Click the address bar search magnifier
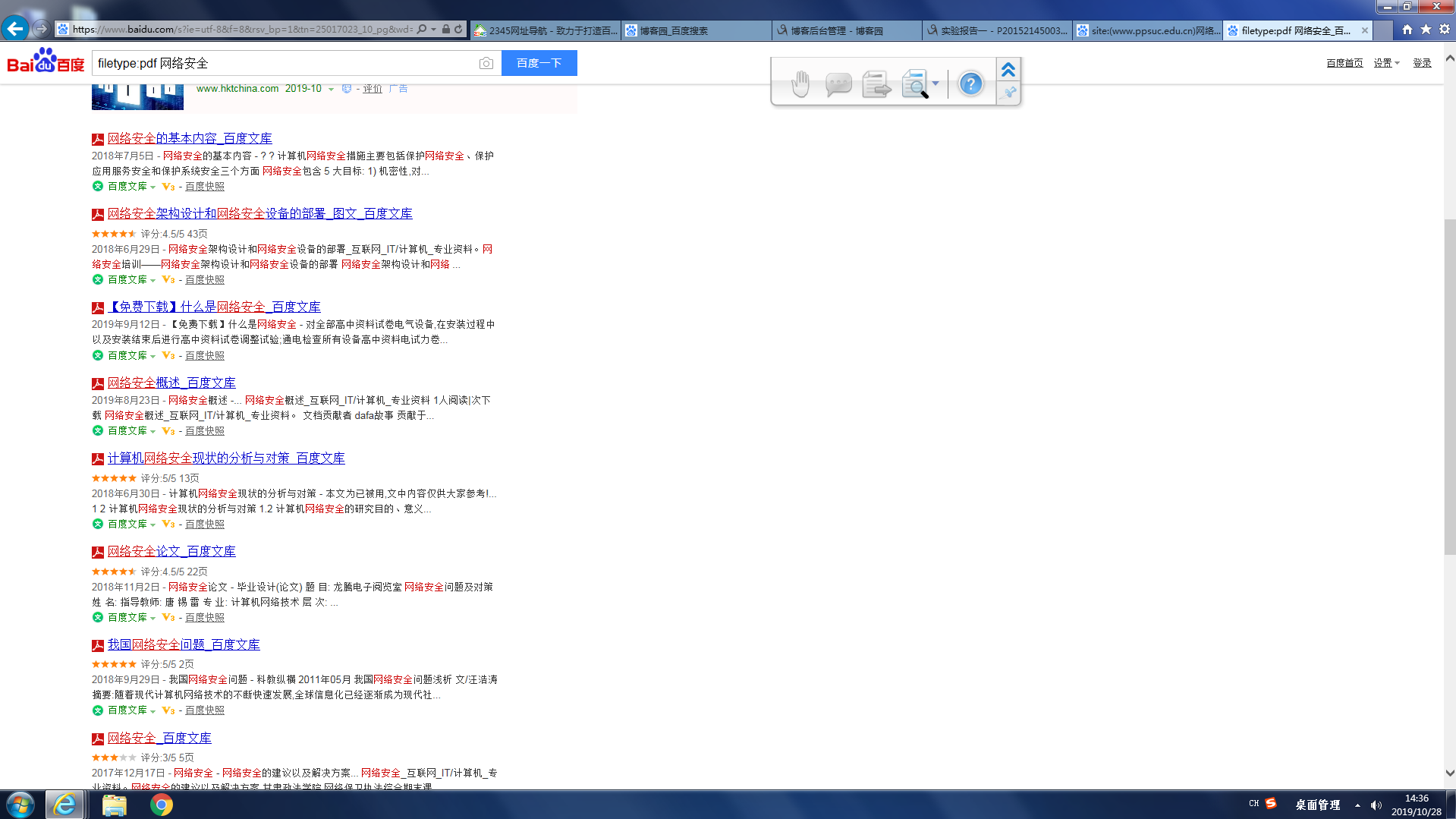 [422, 30]
